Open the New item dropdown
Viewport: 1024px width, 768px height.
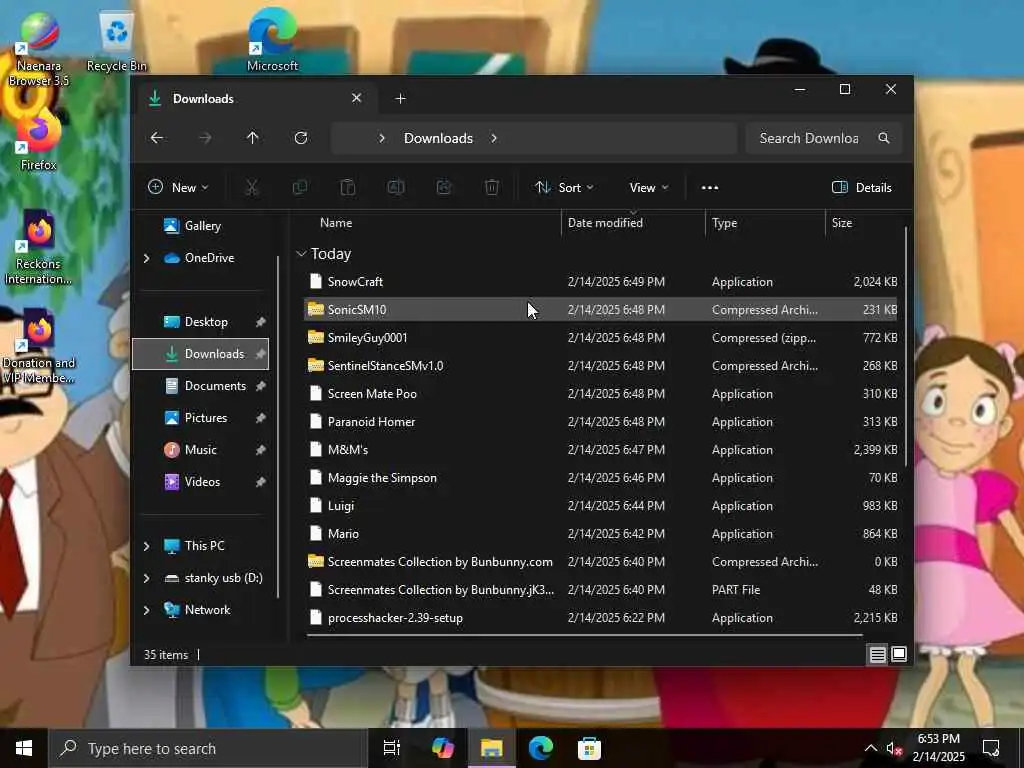pos(178,187)
